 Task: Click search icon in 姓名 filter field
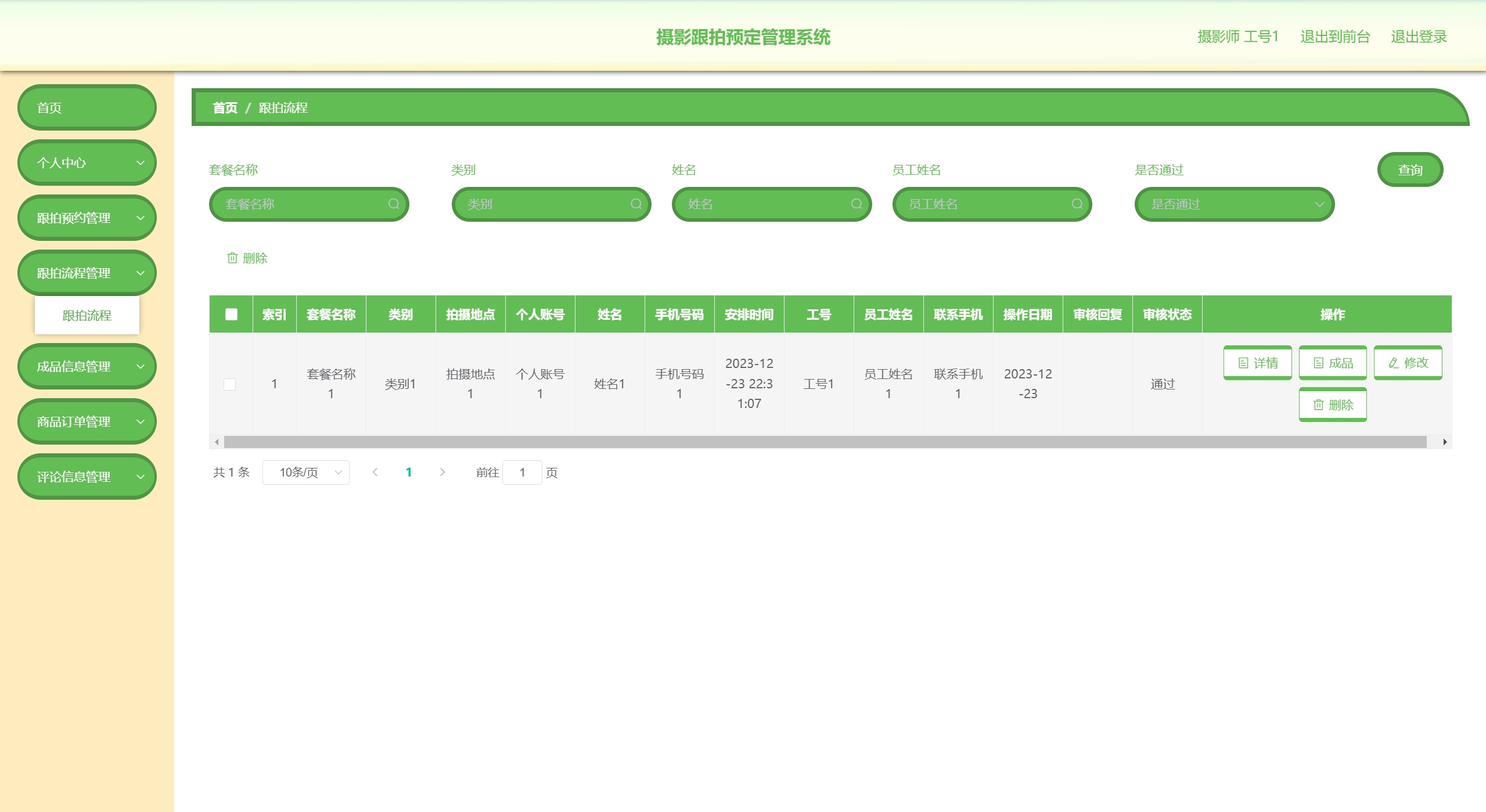point(856,204)
